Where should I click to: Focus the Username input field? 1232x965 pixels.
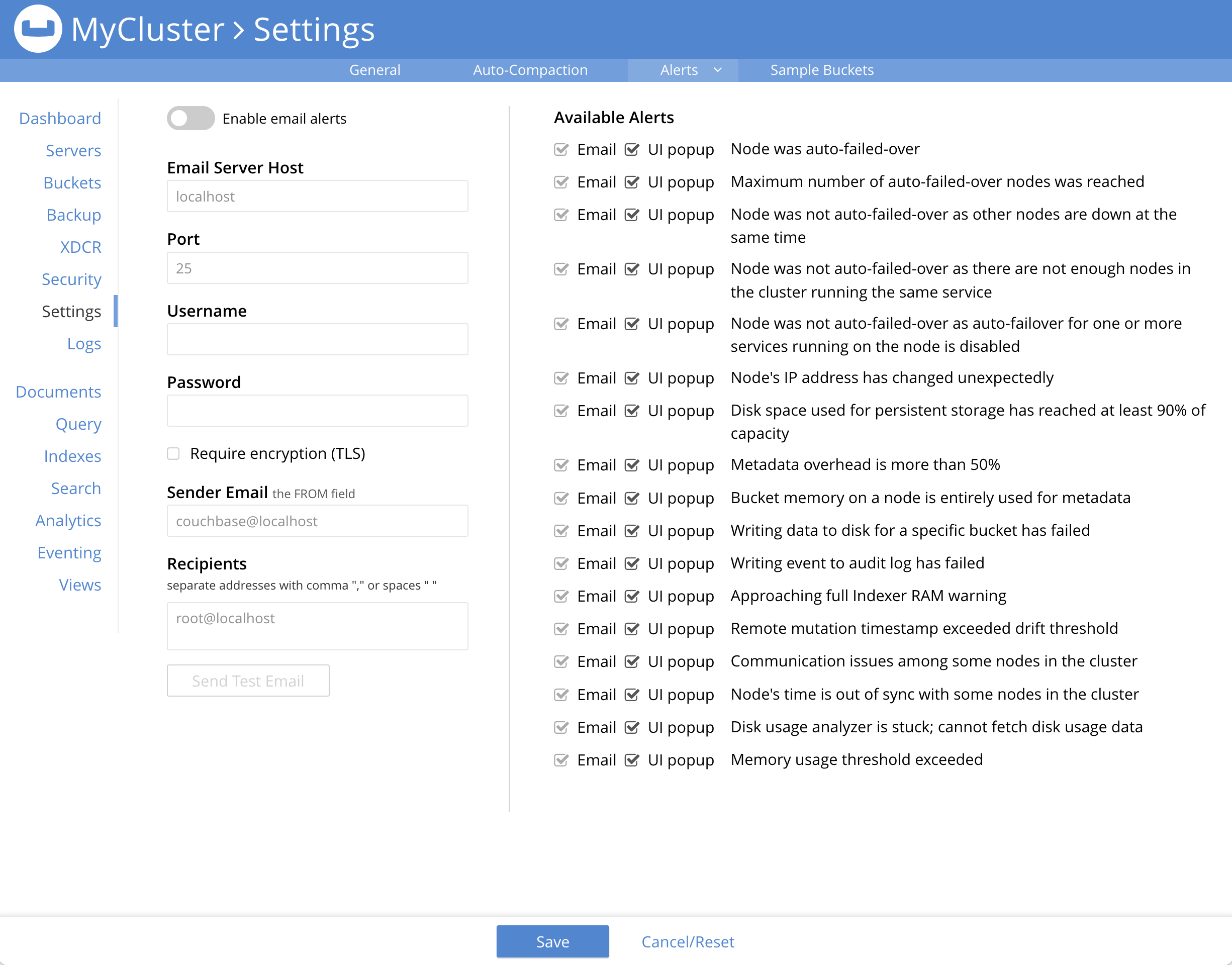[x=318, y=340]
